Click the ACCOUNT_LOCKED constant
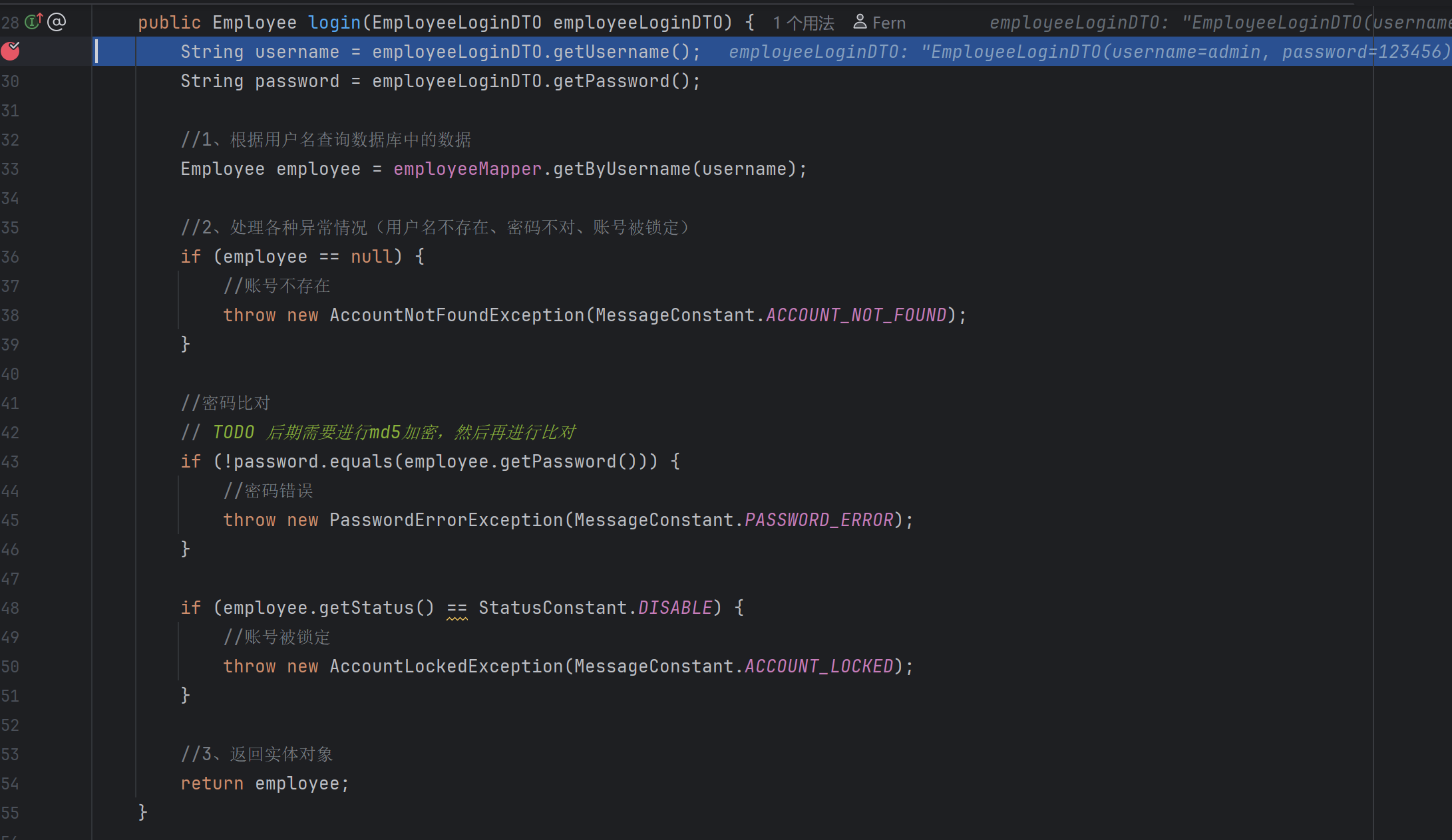The image size is (1452, 840). [818, 666]
